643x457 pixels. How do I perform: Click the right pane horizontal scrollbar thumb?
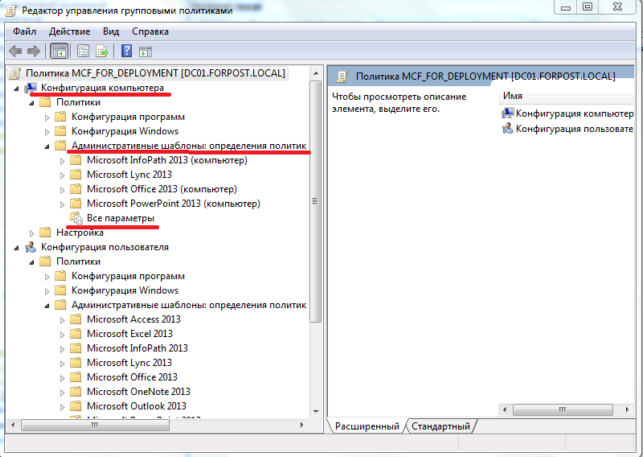click(562, 409)
